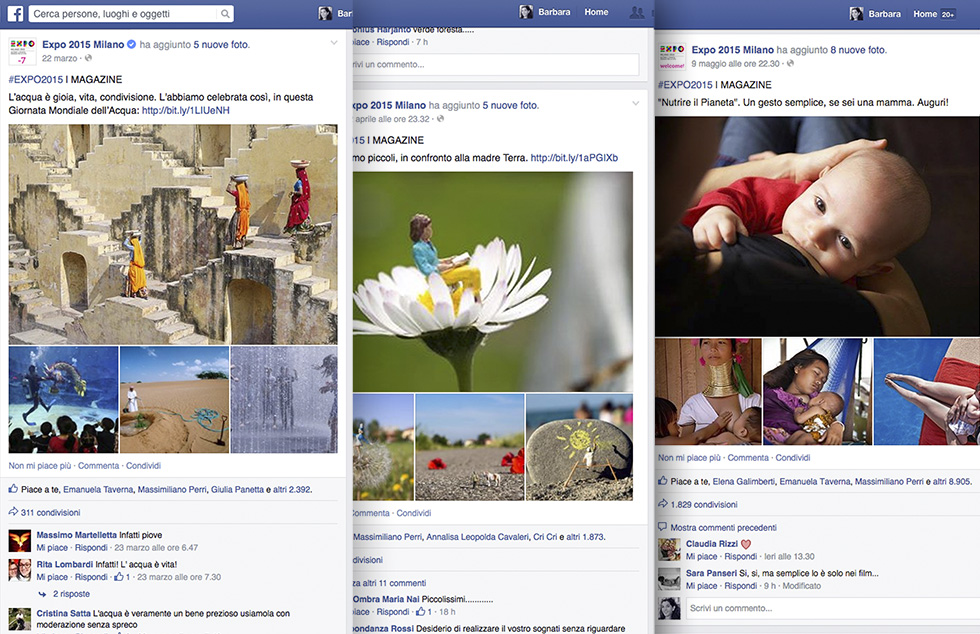Focus the 'Cerca persone, luoghi e oggetti' search field
Viewport: 980px width, 634px height.
(x=131, y=14)
